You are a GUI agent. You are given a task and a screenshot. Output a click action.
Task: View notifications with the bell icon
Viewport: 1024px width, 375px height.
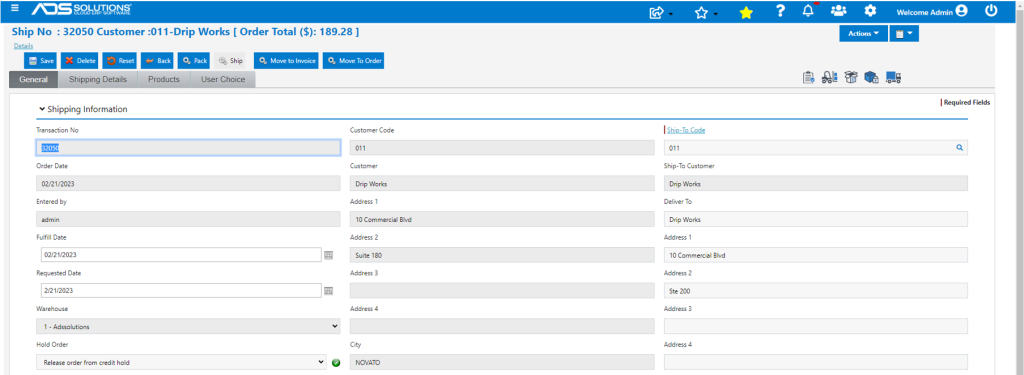808,11
